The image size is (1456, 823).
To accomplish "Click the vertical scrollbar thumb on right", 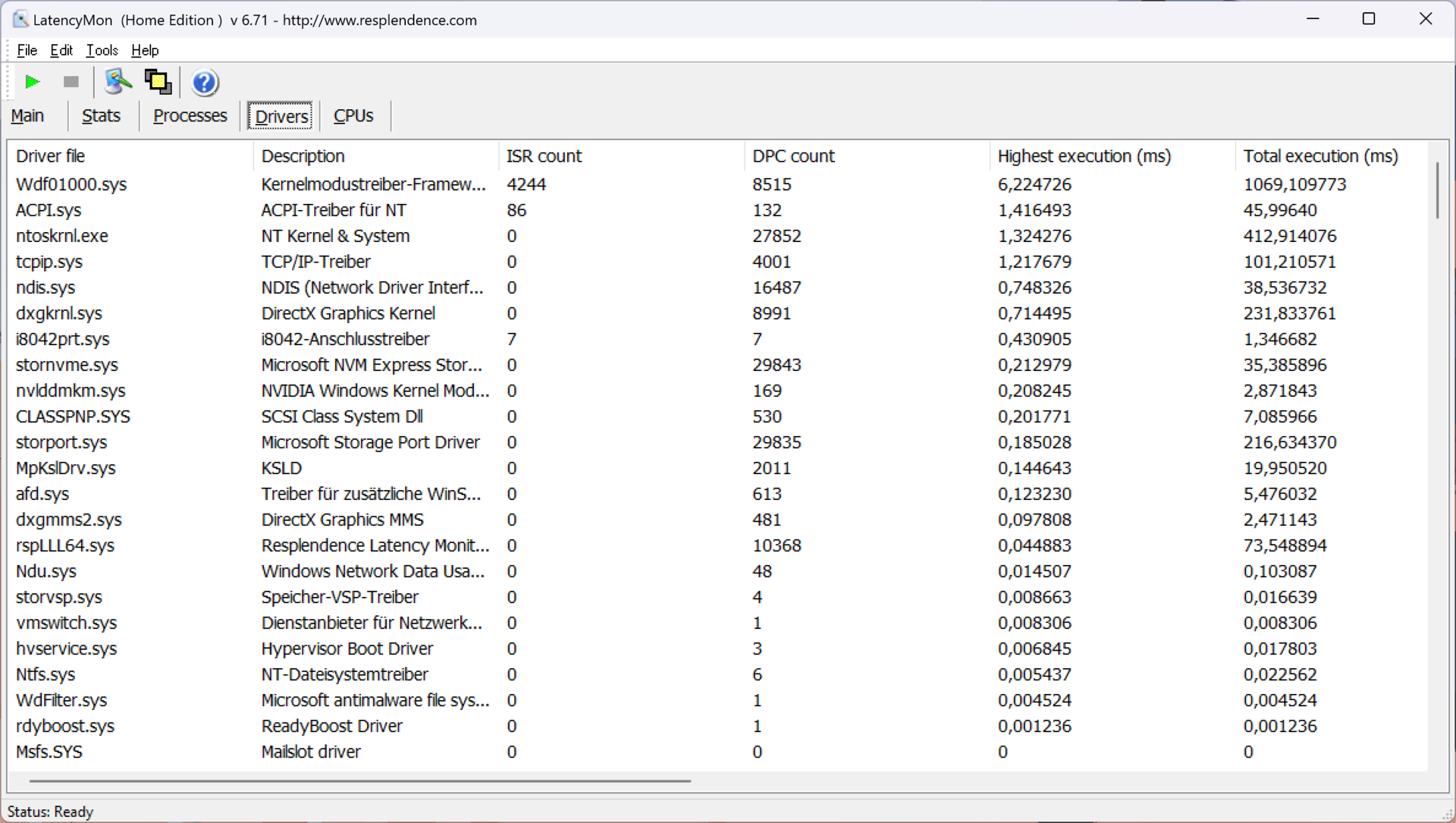I will pyautogui.click(x=1437, y=190).
